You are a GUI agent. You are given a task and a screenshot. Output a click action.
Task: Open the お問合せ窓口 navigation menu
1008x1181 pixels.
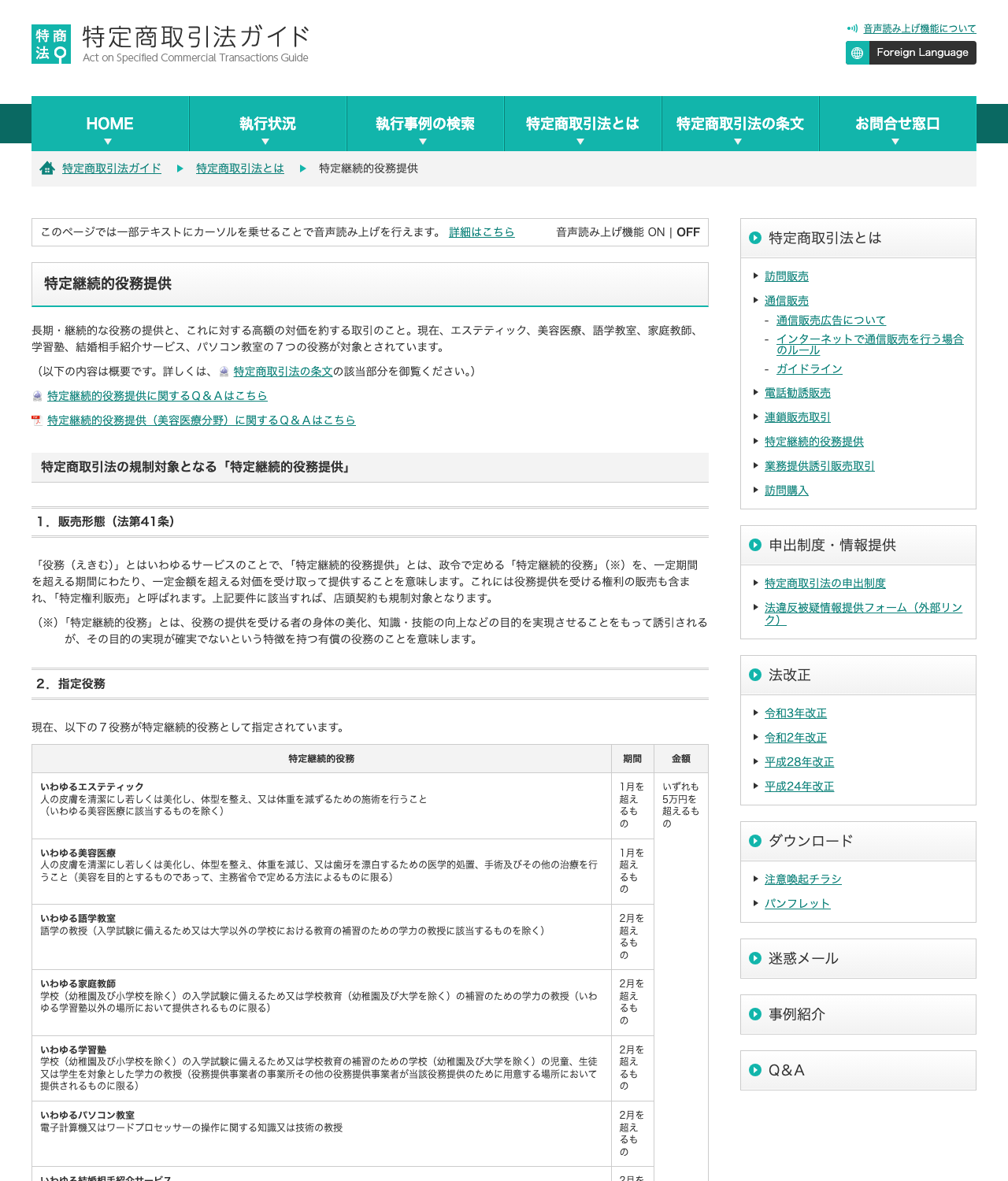(898, 124)
